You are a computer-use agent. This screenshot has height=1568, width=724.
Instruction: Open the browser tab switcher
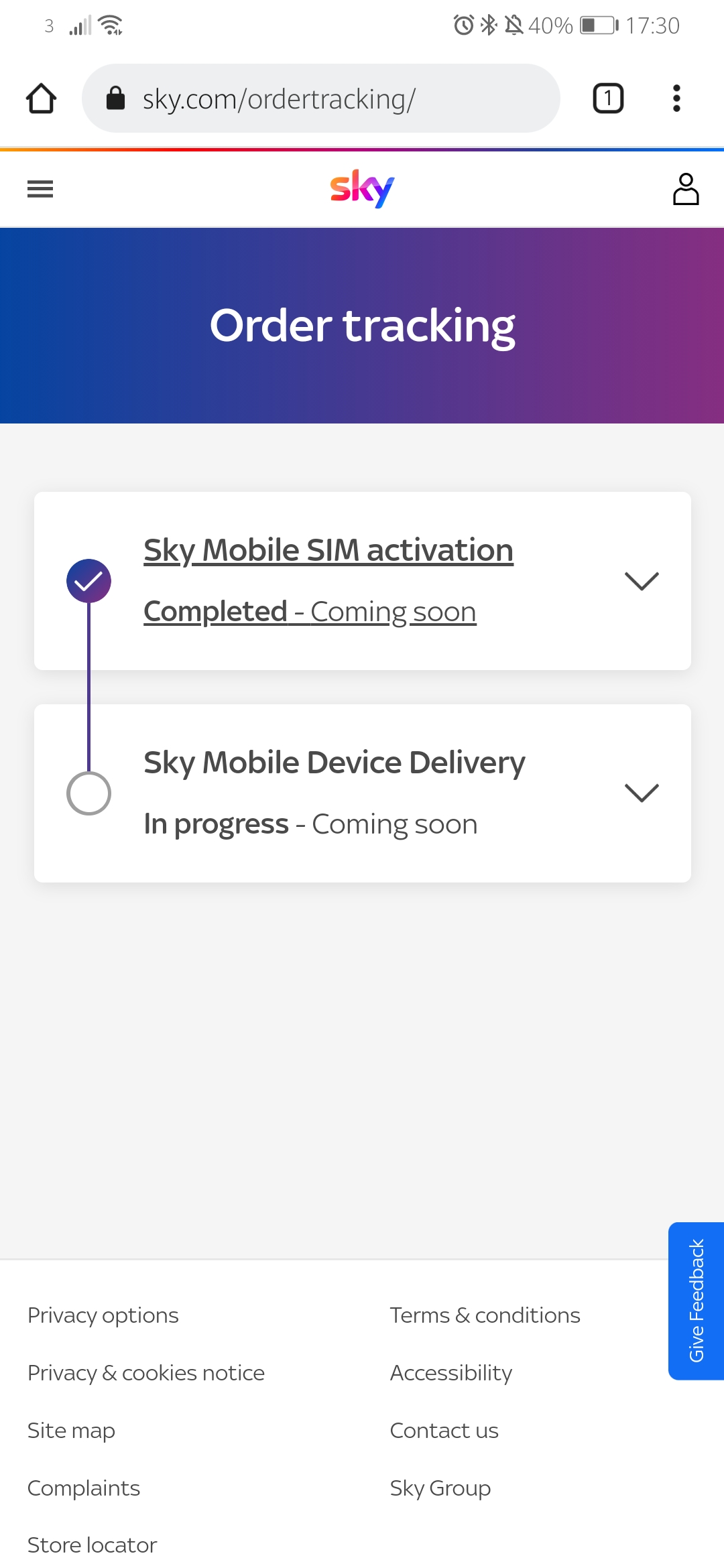click(x=608, y=99)
